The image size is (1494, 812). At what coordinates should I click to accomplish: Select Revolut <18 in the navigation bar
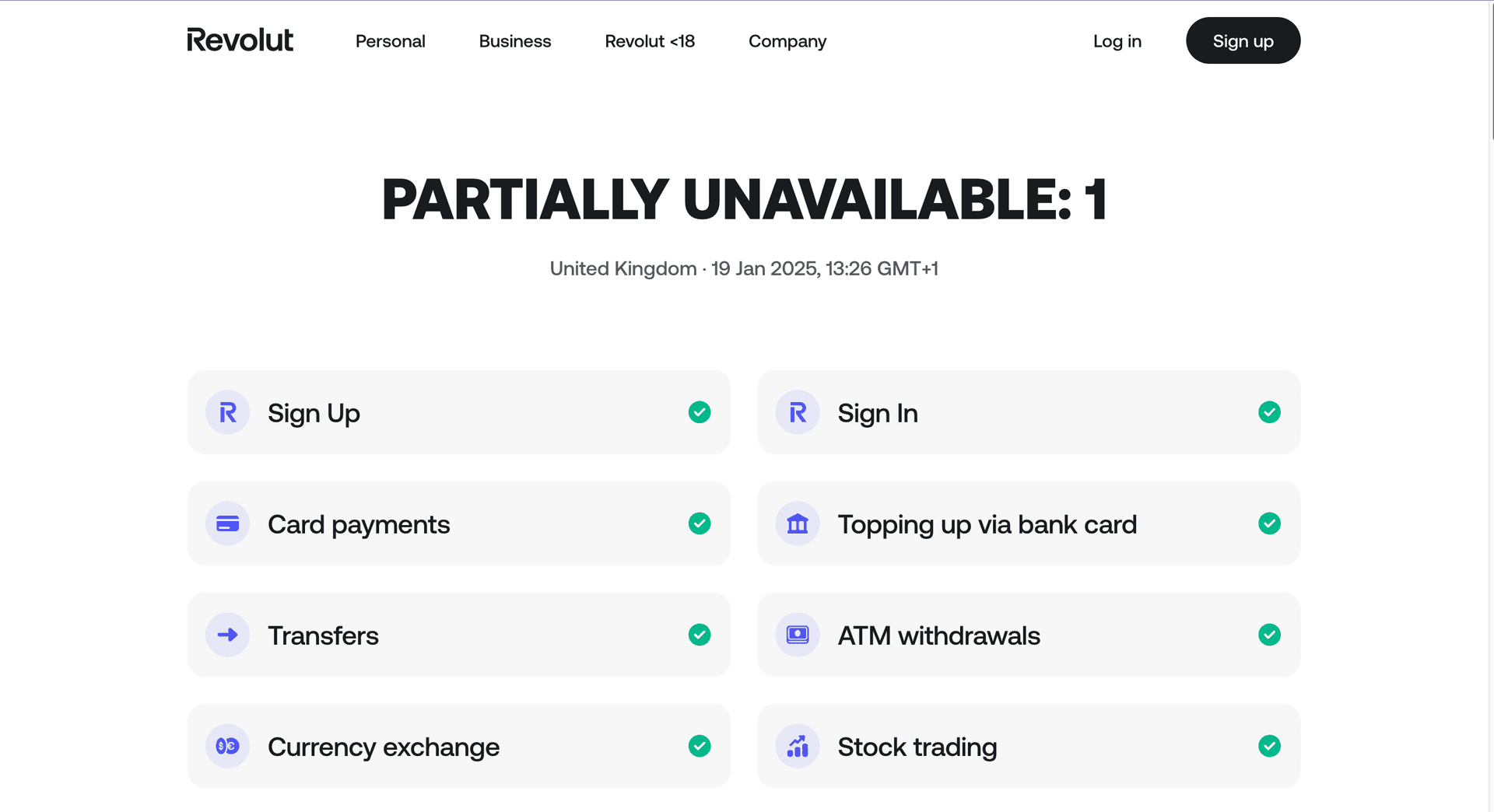650,41
